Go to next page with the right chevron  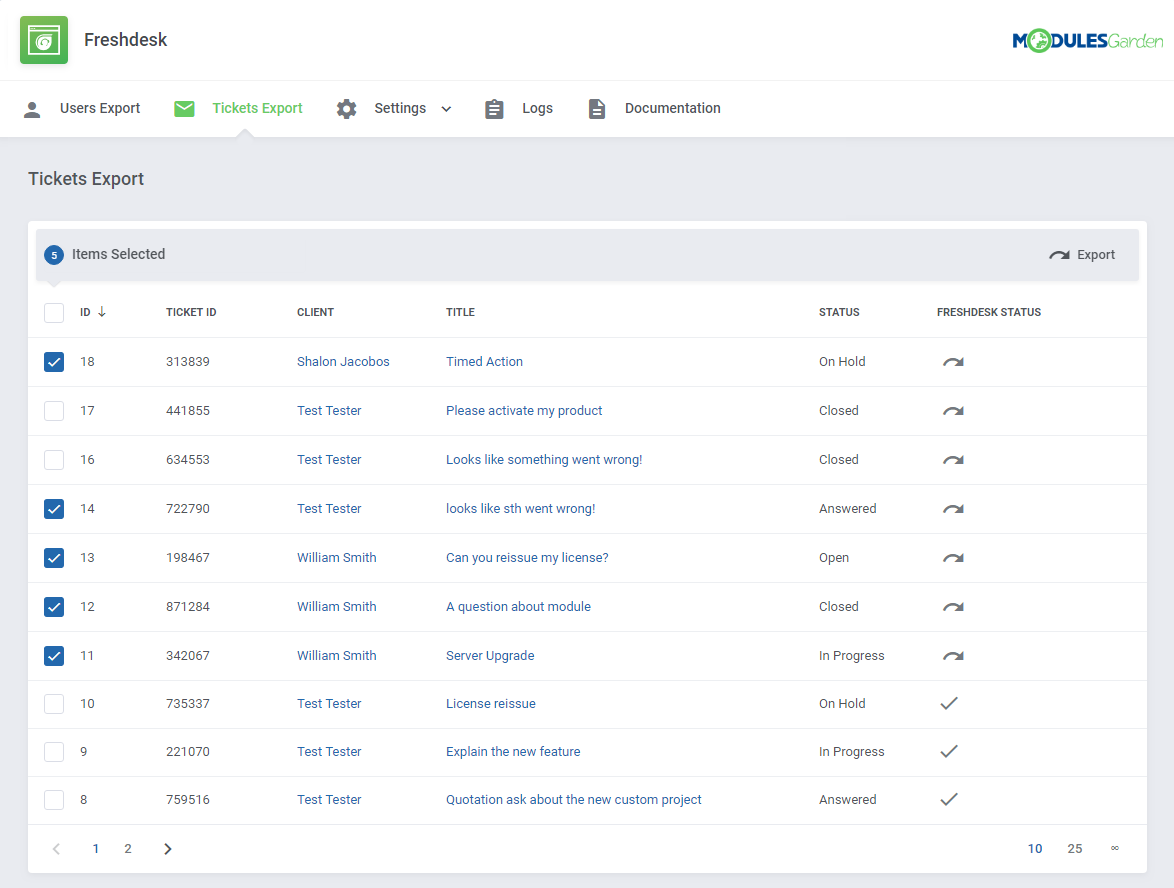167,848
